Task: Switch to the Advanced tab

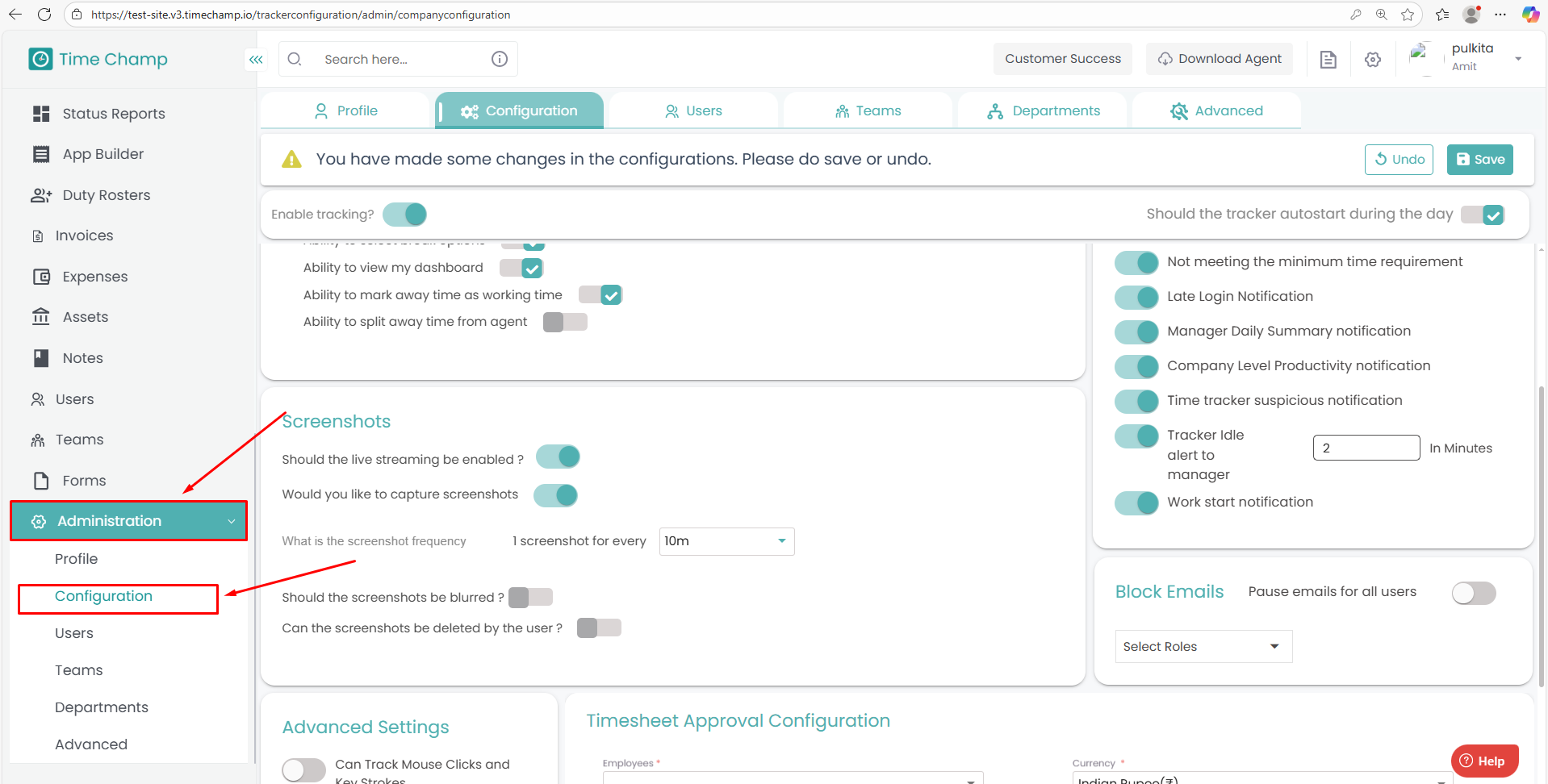Action: (1216, 111)
